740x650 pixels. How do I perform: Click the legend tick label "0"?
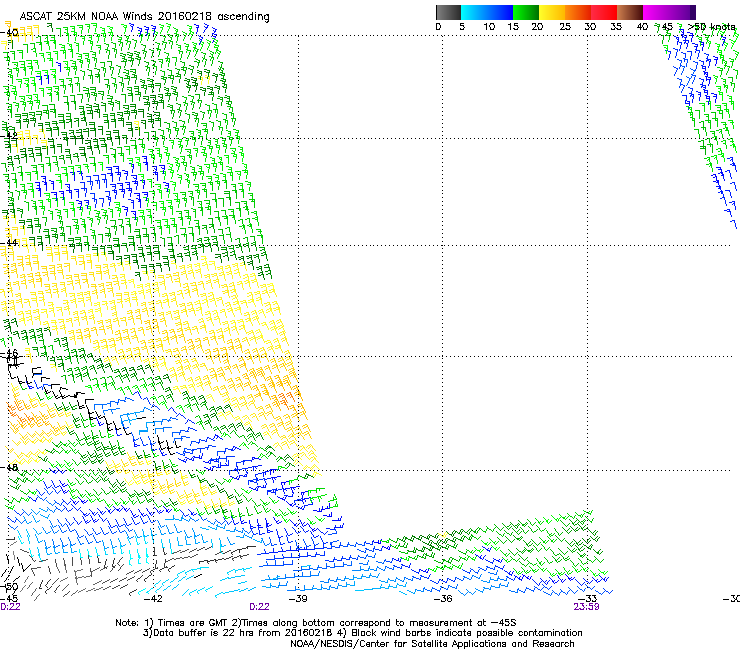pos(438,27)
